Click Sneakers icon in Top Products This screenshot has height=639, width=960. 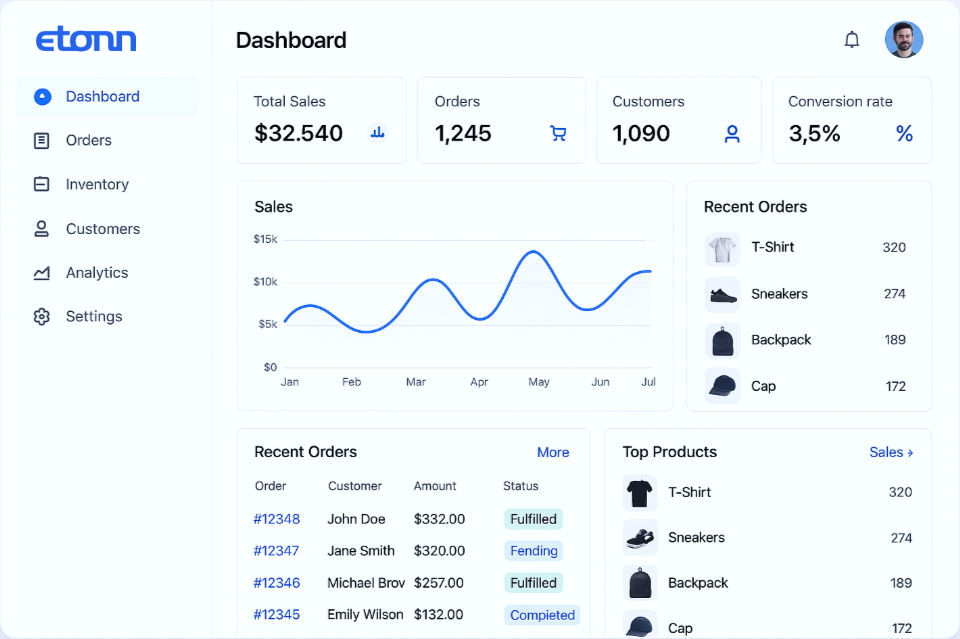point(640,538)
